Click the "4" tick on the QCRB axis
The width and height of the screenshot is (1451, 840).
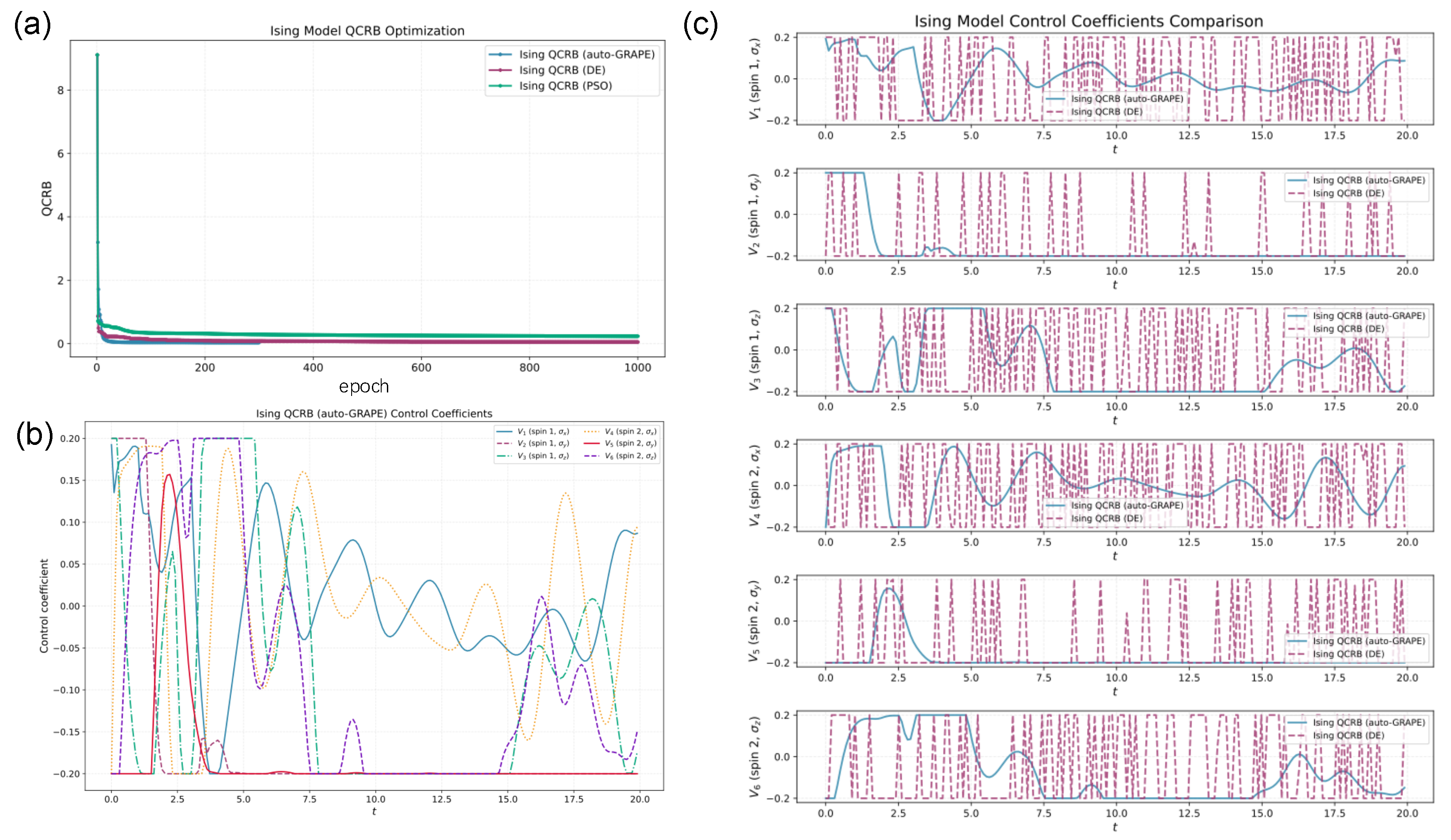pos(60,217)
